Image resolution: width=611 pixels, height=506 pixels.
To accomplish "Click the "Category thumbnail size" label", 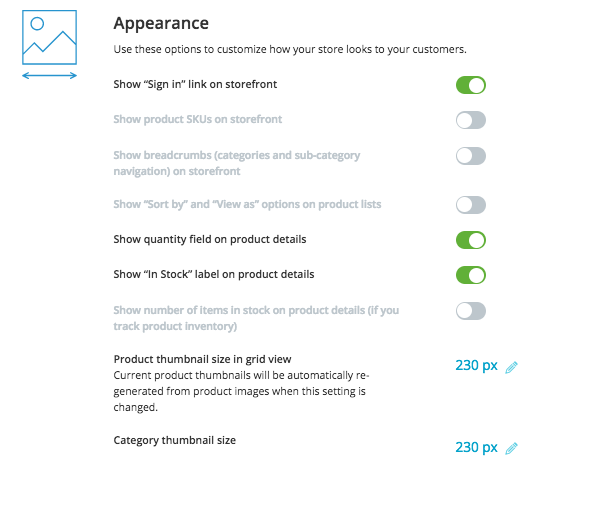I will click(x=175, y=440).
